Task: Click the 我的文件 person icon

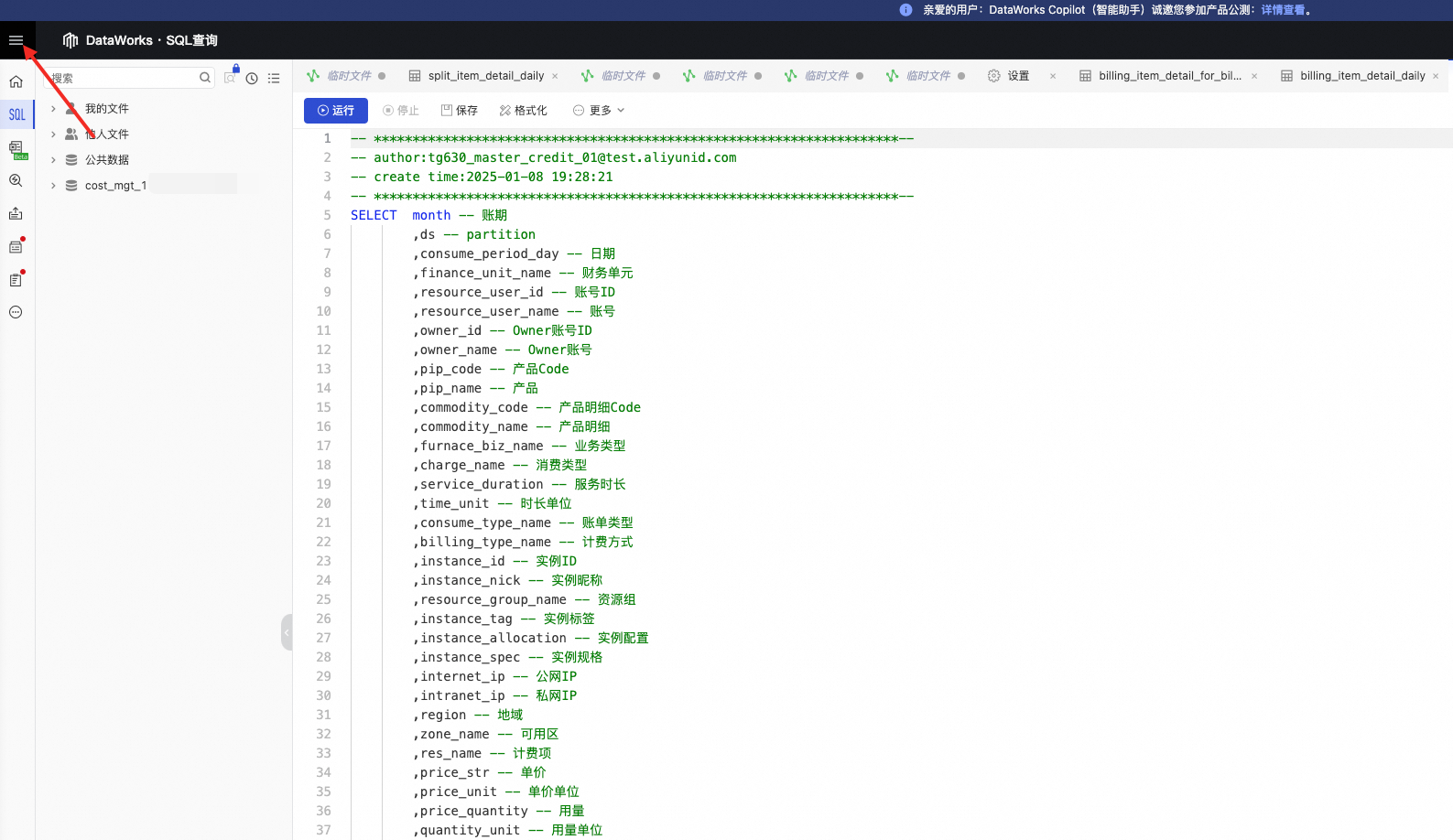Action: (71, 109)
